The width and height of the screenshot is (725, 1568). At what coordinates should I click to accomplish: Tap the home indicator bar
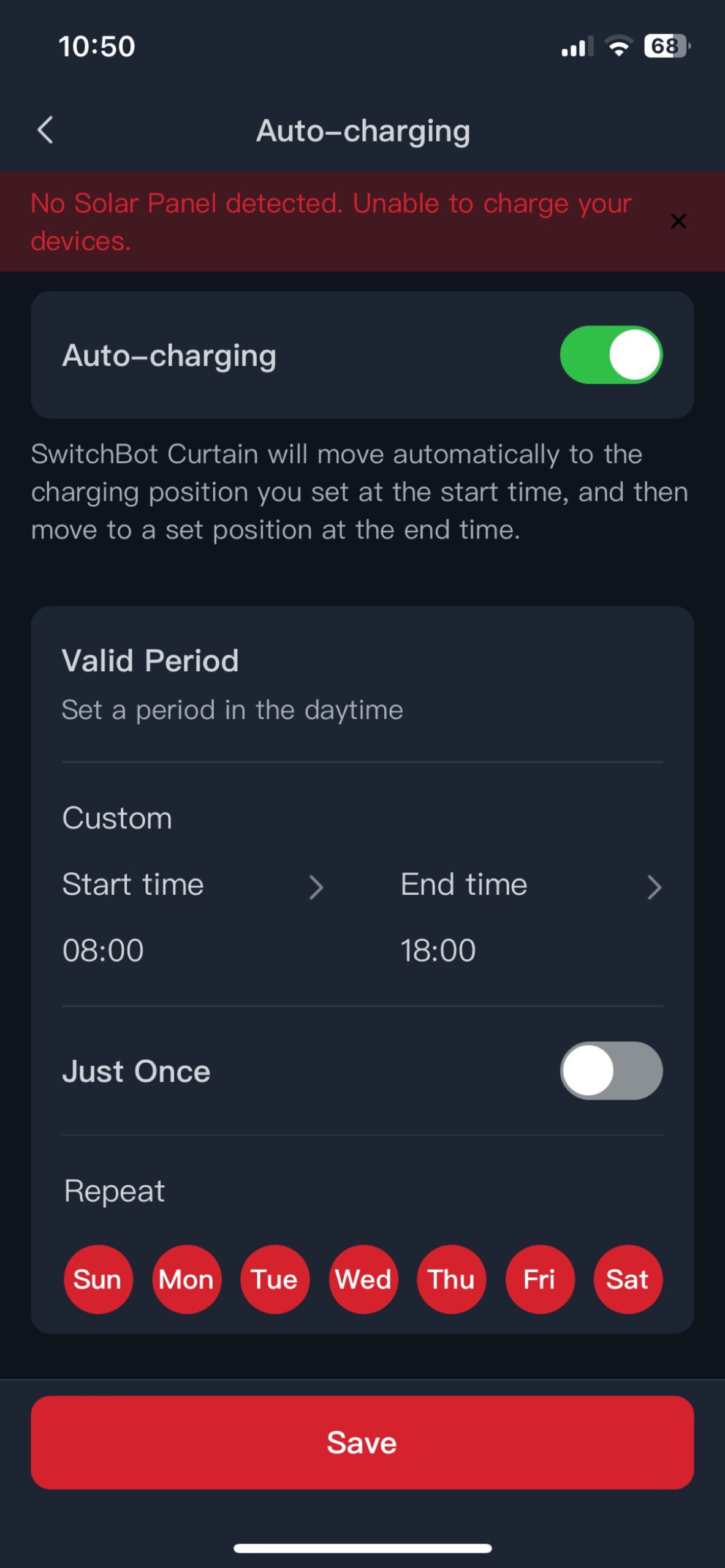tap(362, 1548)
